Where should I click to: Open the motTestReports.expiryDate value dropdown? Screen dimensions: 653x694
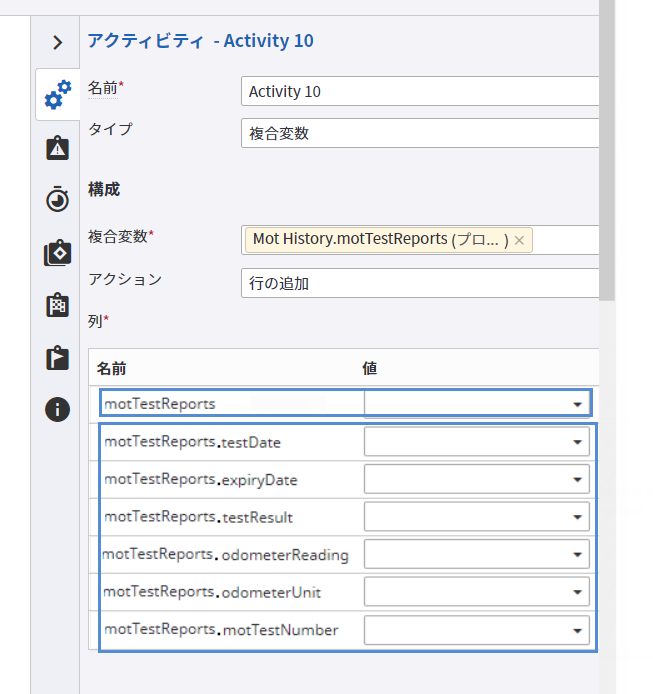(577, 480)
